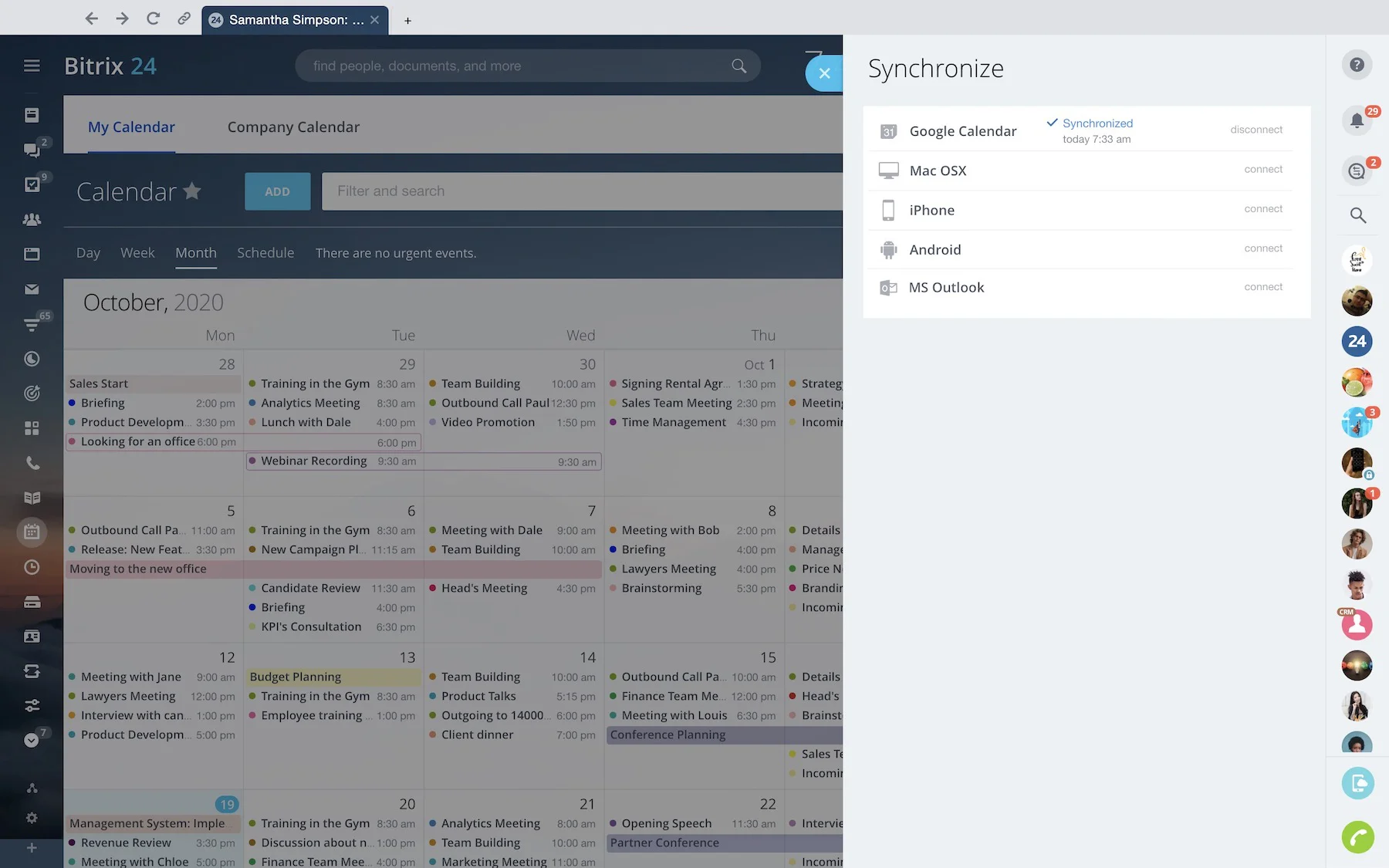Viewport: 1389px width, 868px height.
Task: Connect MS Outlook calendar sync
Action: (x=1262, y=287)
